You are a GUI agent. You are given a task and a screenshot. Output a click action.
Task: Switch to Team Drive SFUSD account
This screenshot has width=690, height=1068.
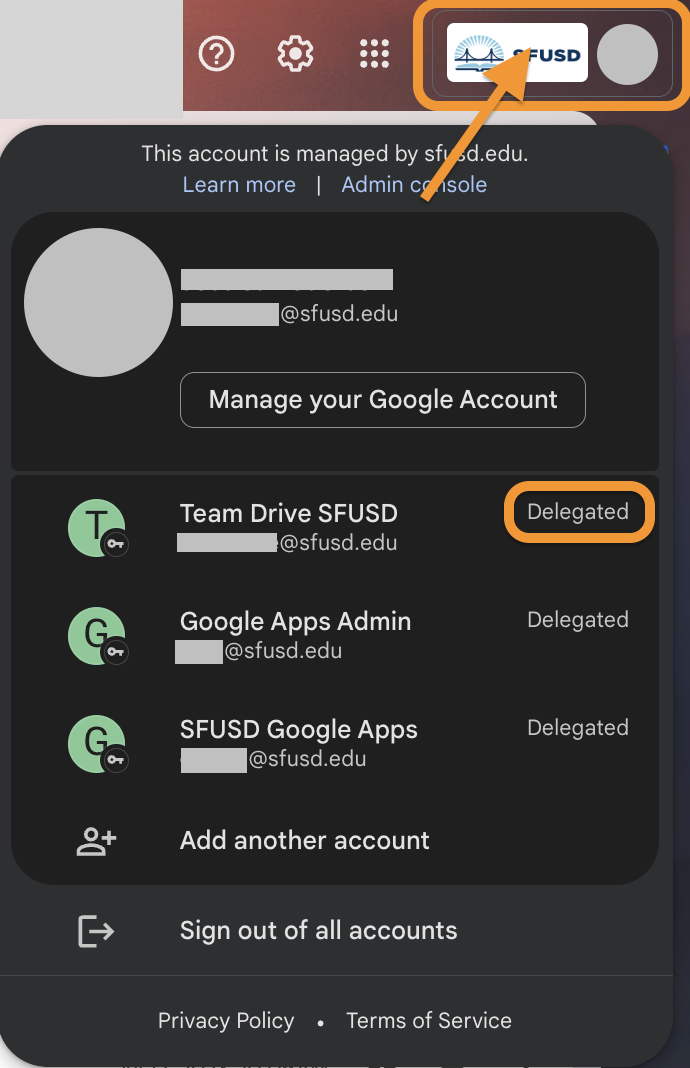click(335, 528)
